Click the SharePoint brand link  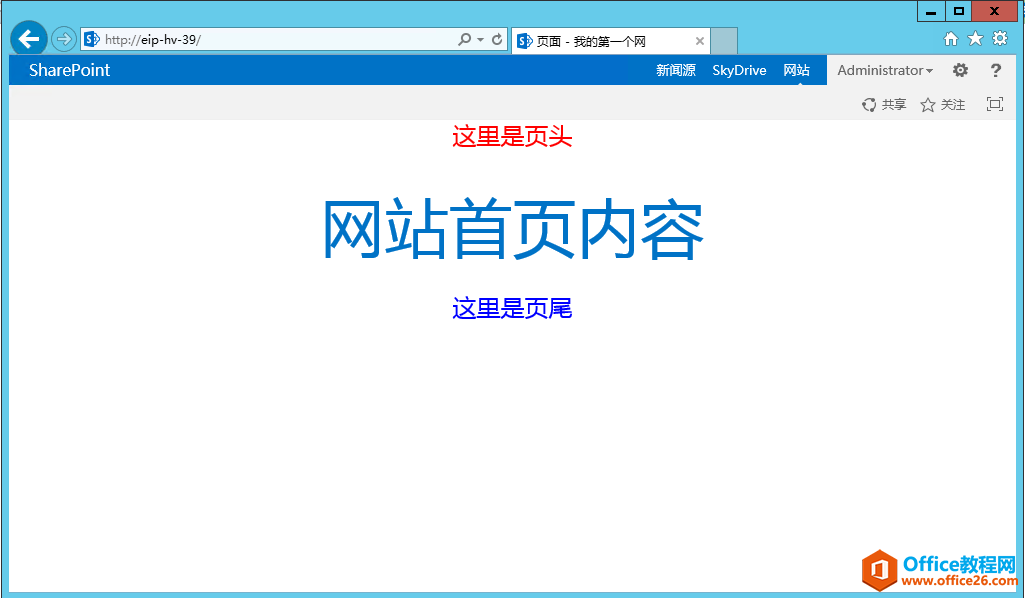pos(69,70)
